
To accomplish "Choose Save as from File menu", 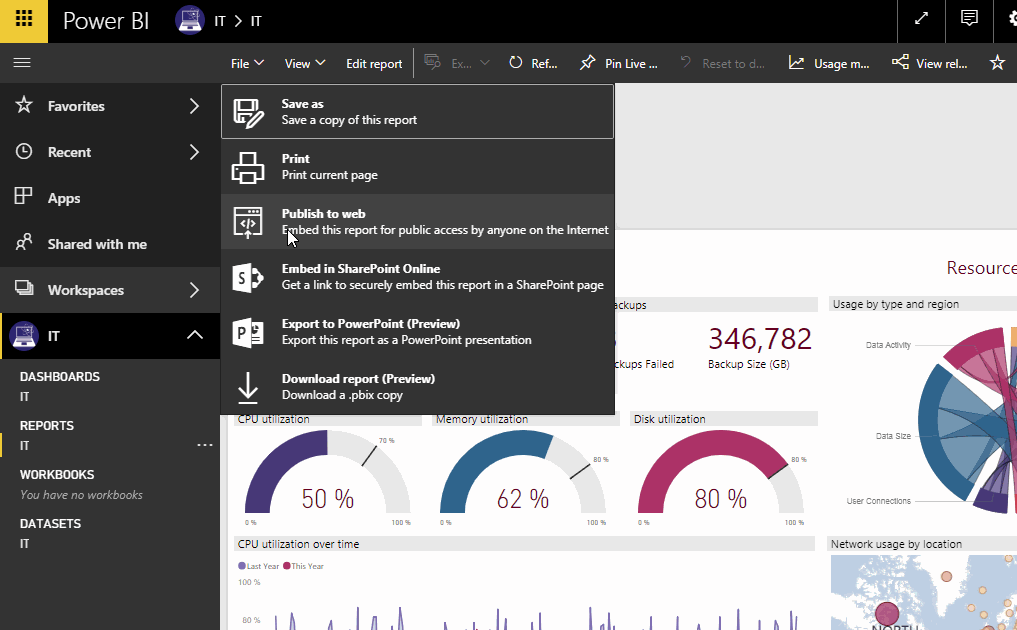I will click(x=417, y=112).
